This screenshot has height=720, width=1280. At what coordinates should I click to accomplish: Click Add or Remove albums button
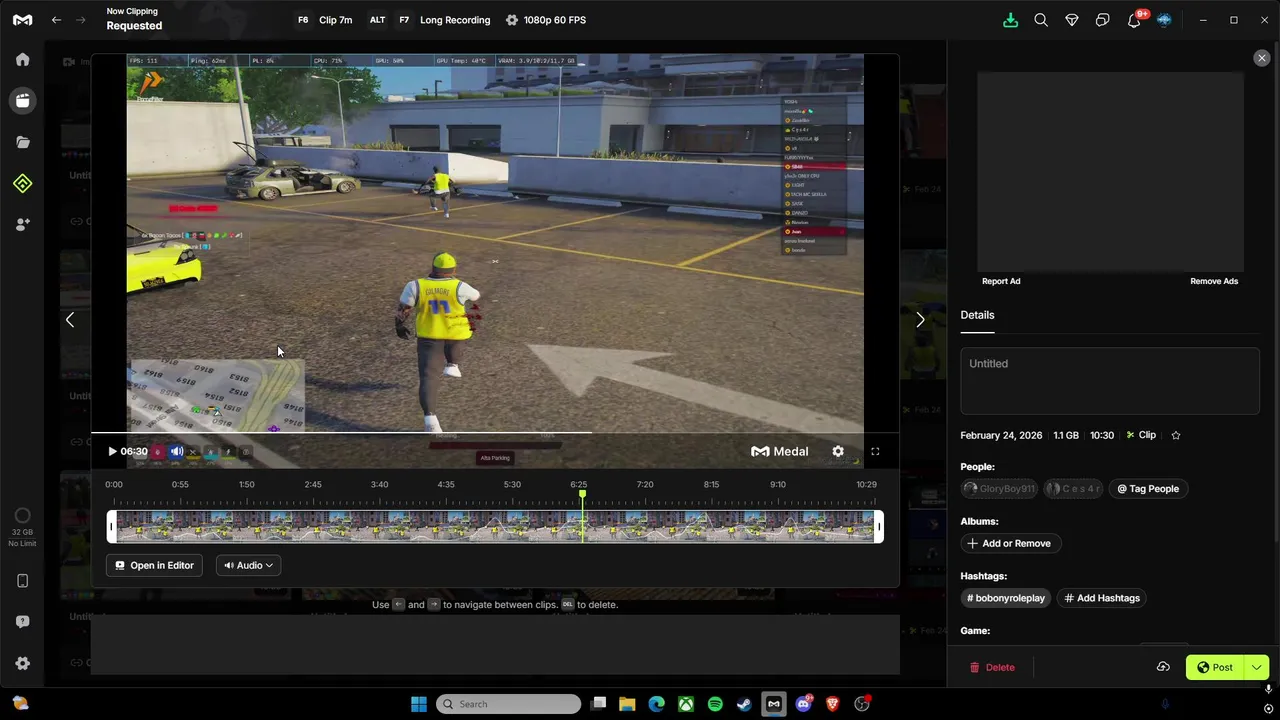1009,543
